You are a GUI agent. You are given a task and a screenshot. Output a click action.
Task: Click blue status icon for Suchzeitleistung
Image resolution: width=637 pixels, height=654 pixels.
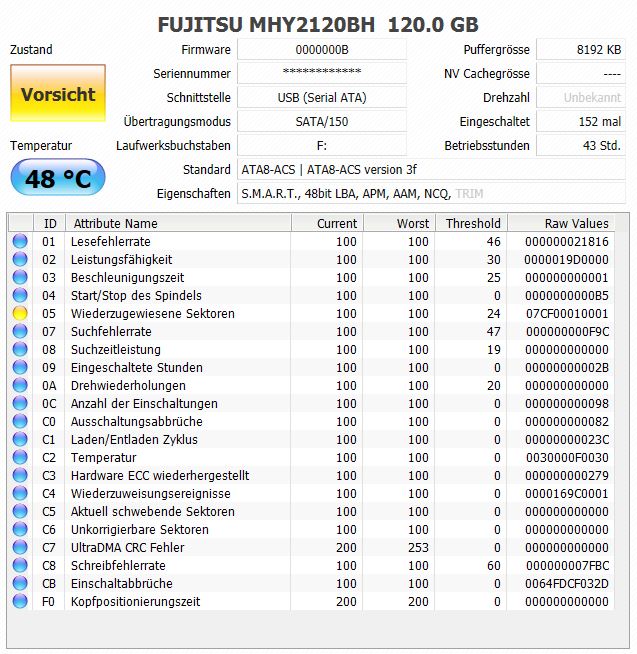[20, 350]
